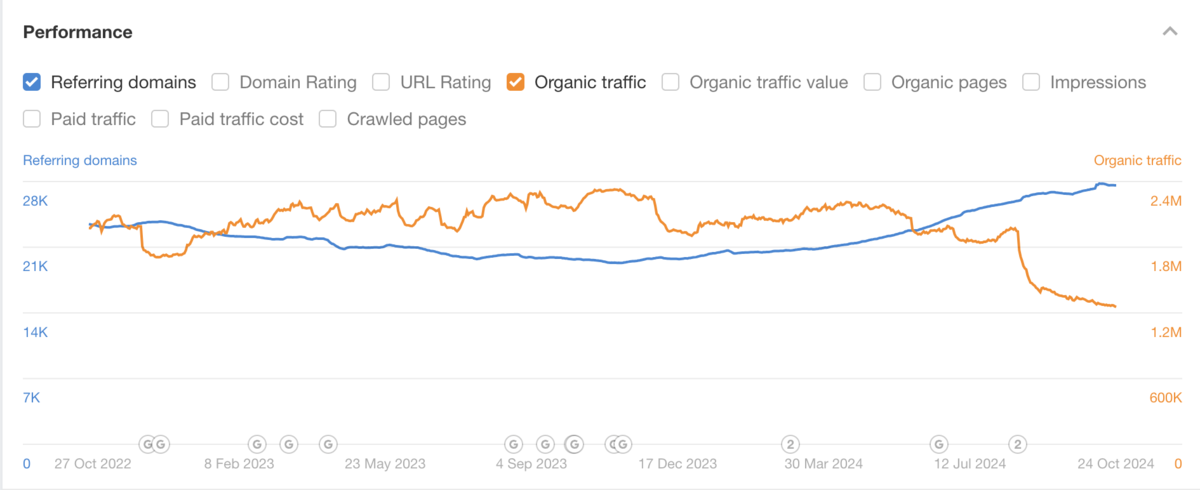Click the Google marker just before 23 May 2023
Screen dimensions: 1200x490
pyautogui.click(x=328, y=443)
